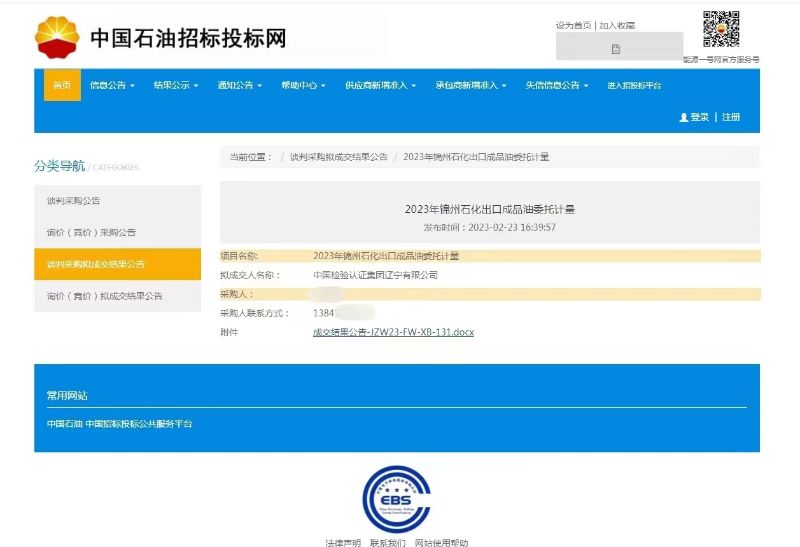Click 设为首页 link

coord(573,26)
